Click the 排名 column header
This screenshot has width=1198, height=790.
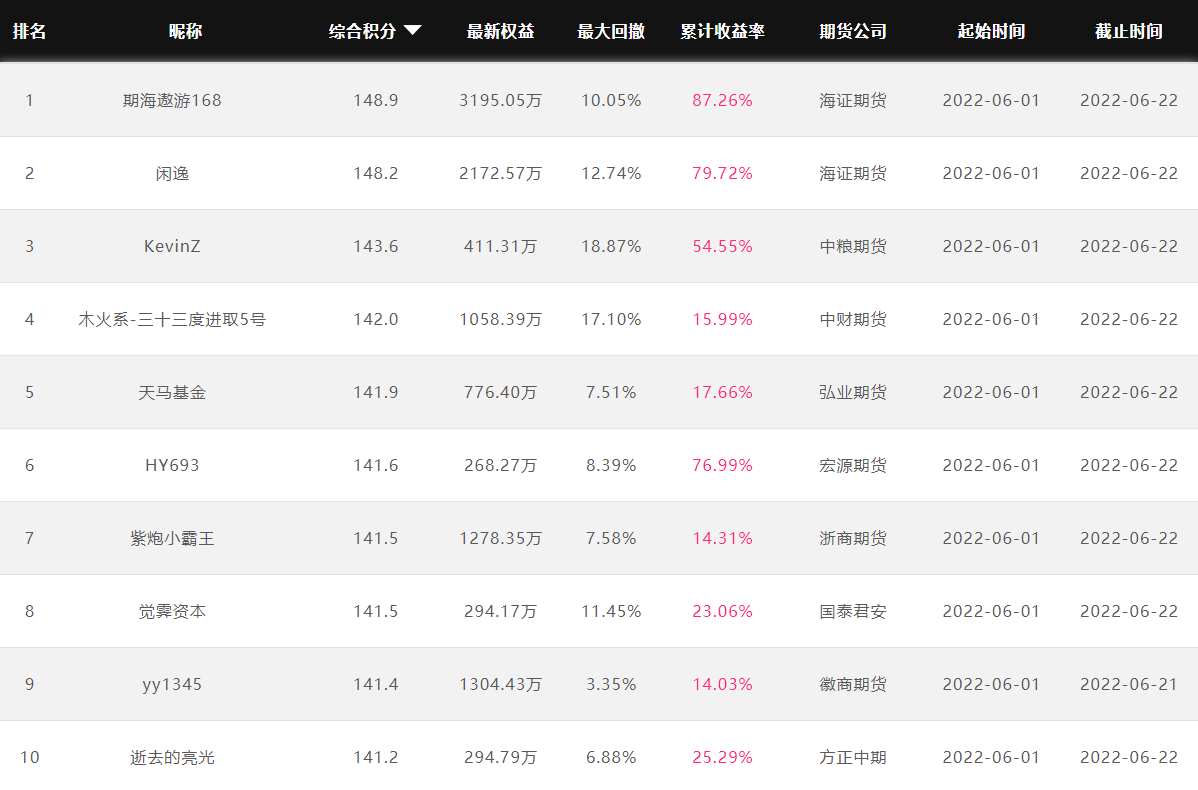(30, 31)
